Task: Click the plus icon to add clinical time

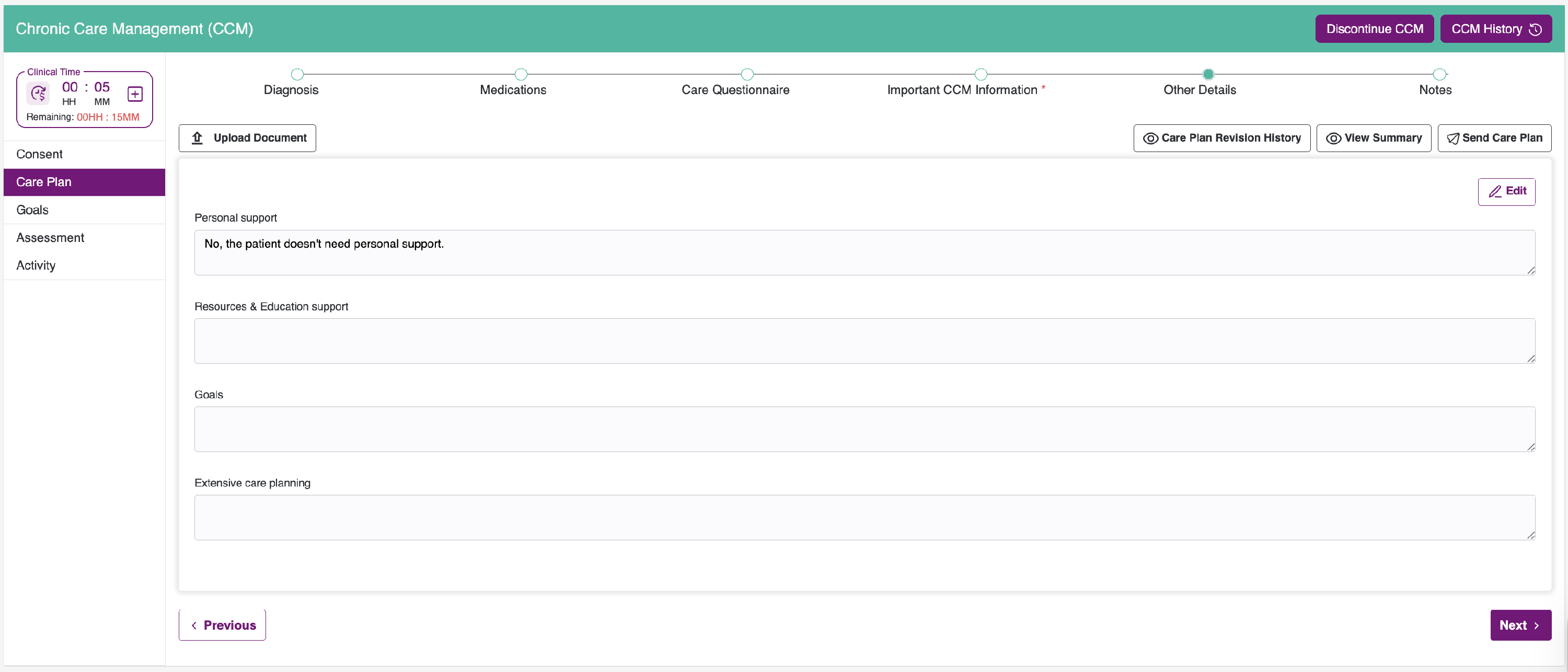Action: pyautogui.click(x=135, y=94)
